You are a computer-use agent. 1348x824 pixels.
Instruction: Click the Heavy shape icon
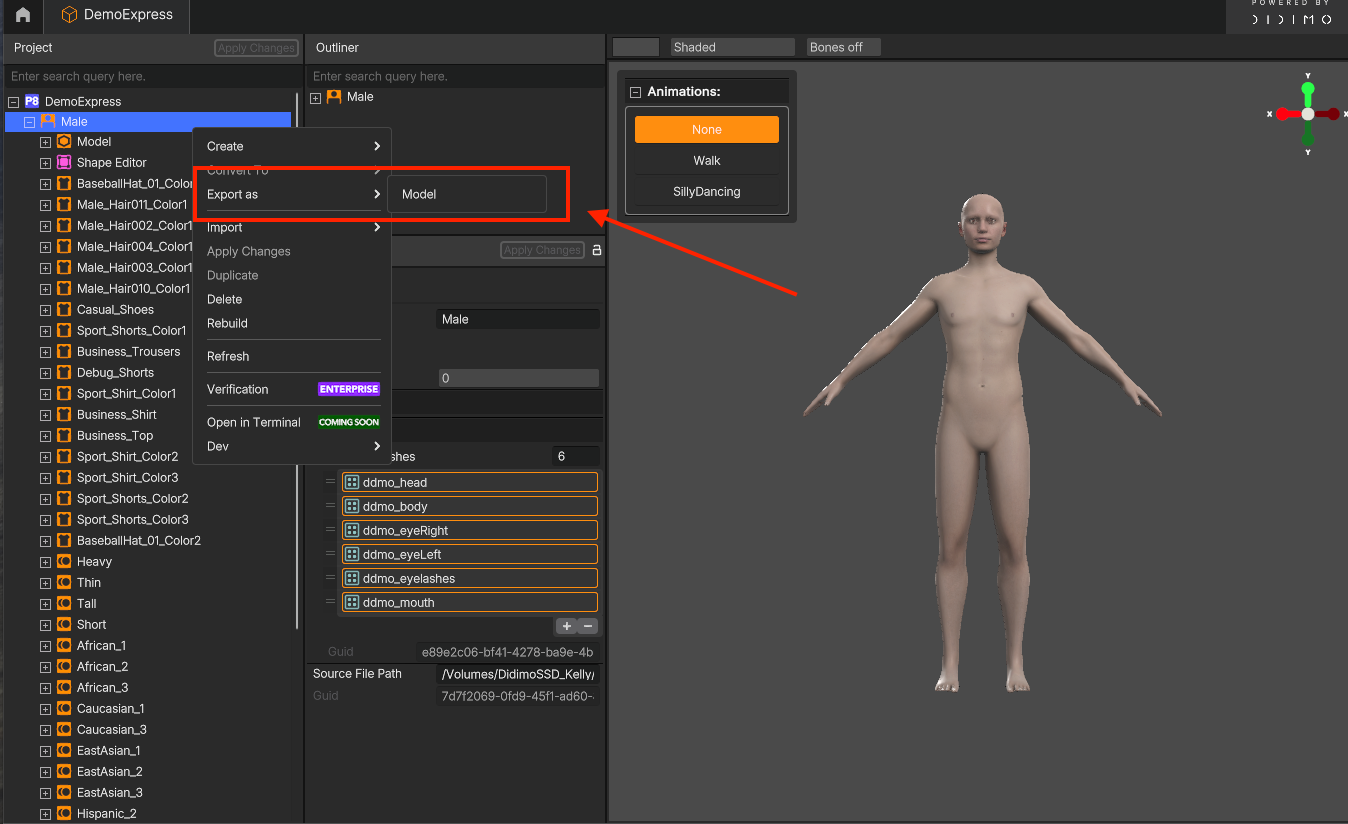64,562
